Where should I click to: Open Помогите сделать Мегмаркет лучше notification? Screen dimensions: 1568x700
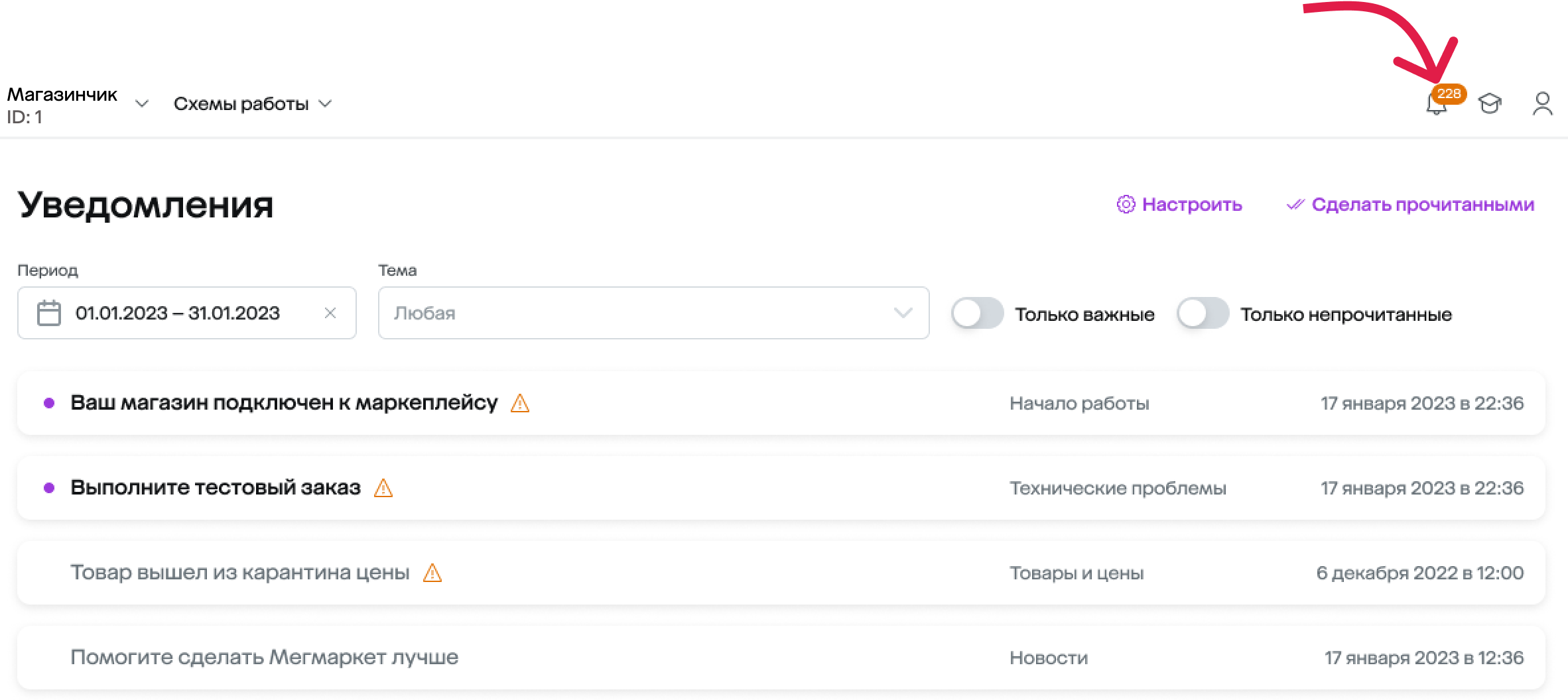tap(264, 658)
